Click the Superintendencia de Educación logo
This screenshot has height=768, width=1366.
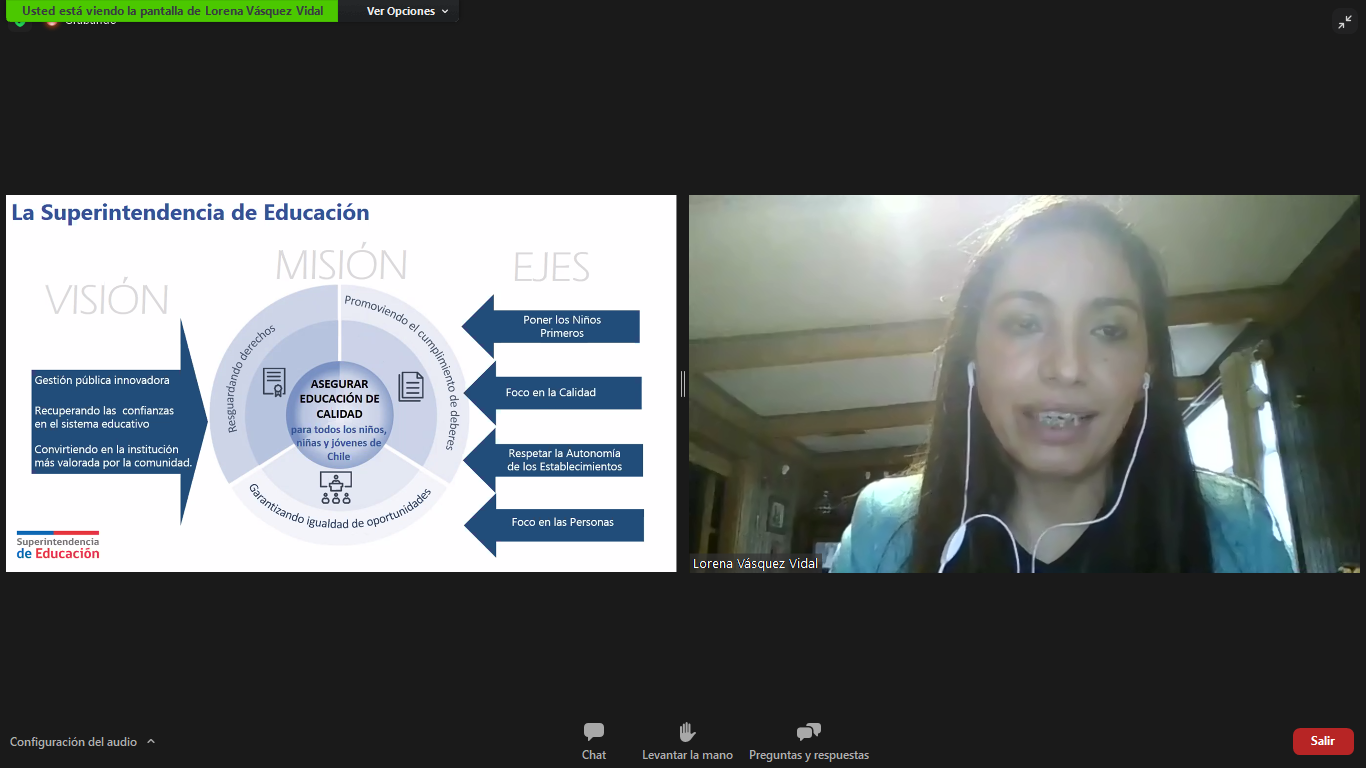click(58, 545)
